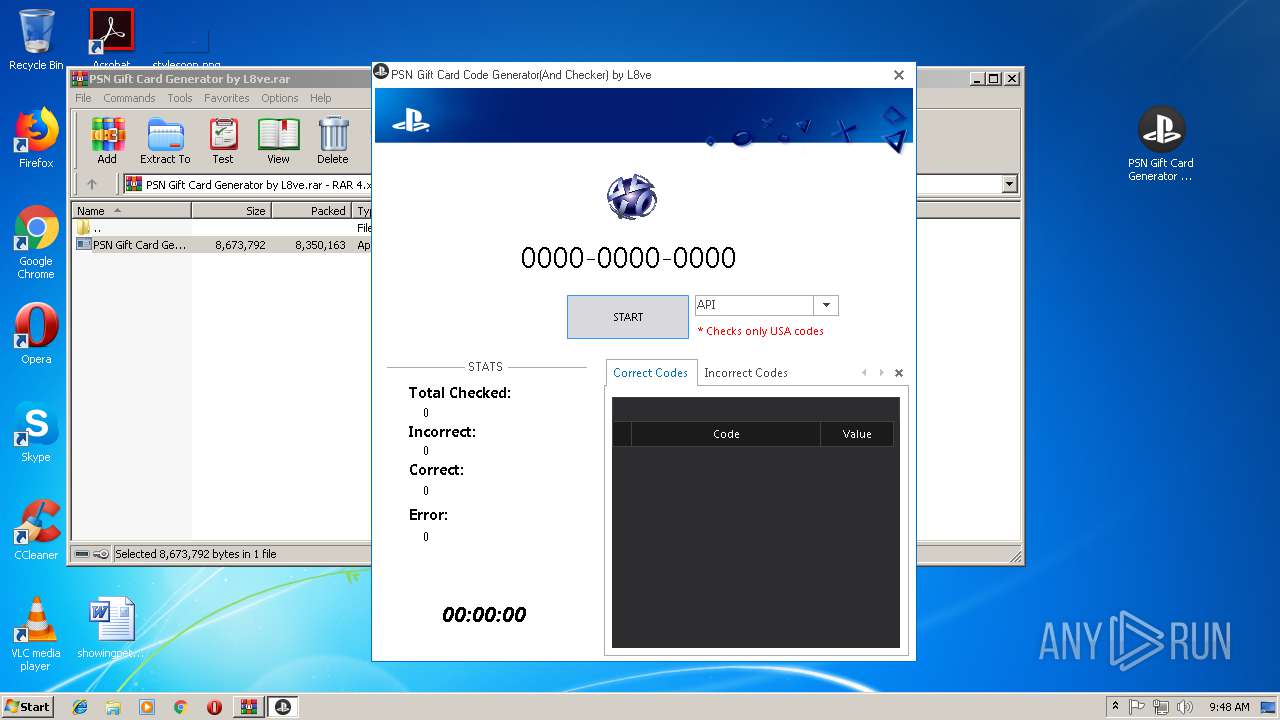The image size is (1280, 720).
Task: Open WinRAR Help menu
Action: [320, 98]
